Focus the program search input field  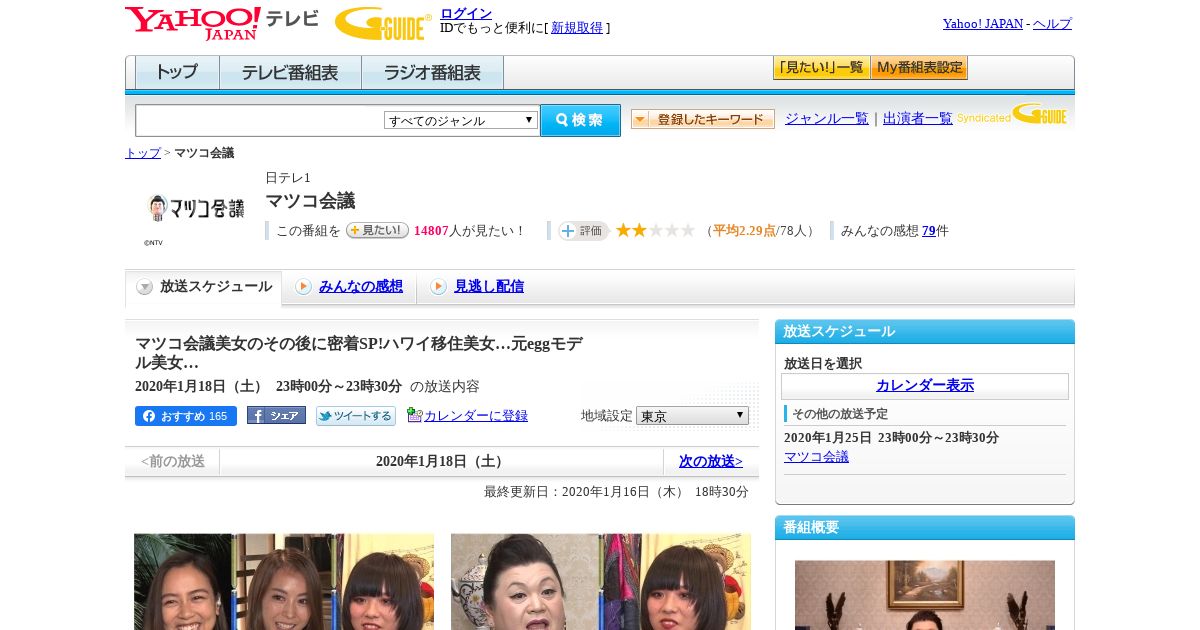[259, 120]
